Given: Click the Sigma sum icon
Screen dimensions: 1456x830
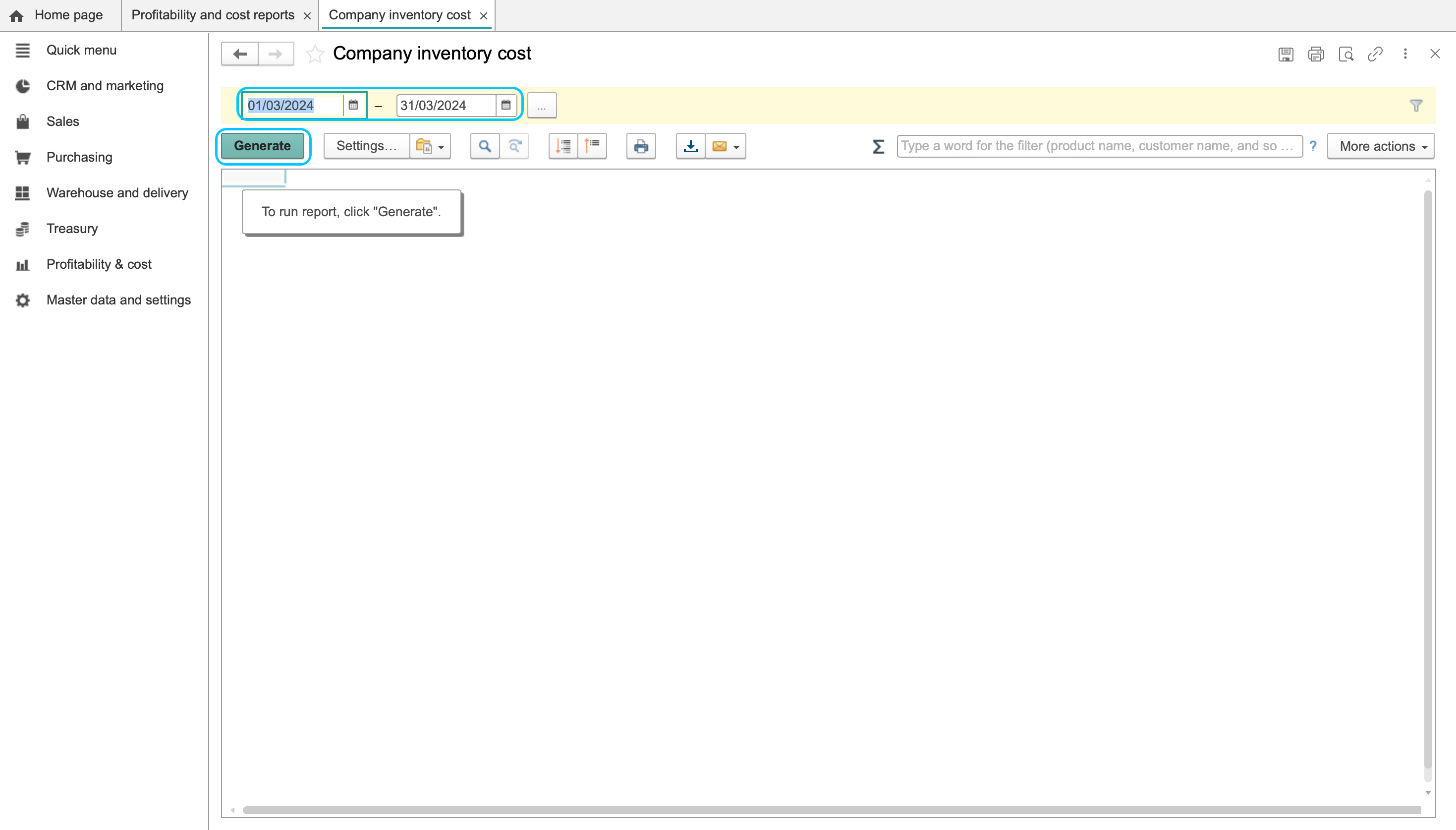Looking at the screenshot, I should click(878, 146).
